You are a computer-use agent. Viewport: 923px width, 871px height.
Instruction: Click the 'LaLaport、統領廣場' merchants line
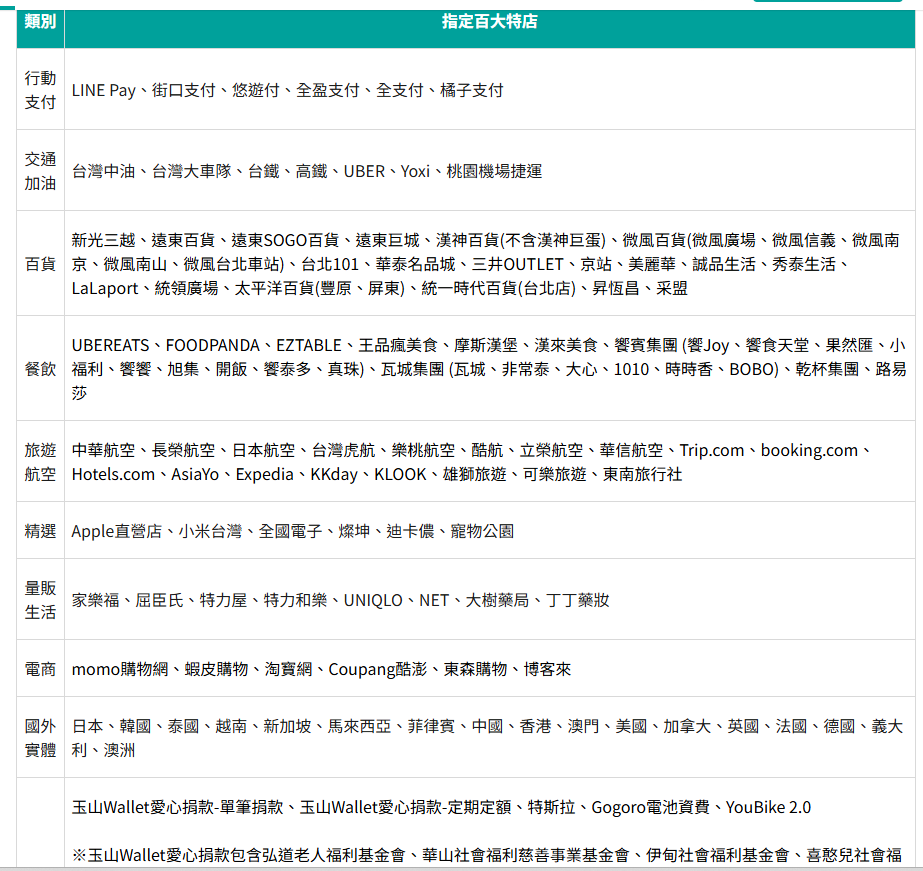[379, 288]
